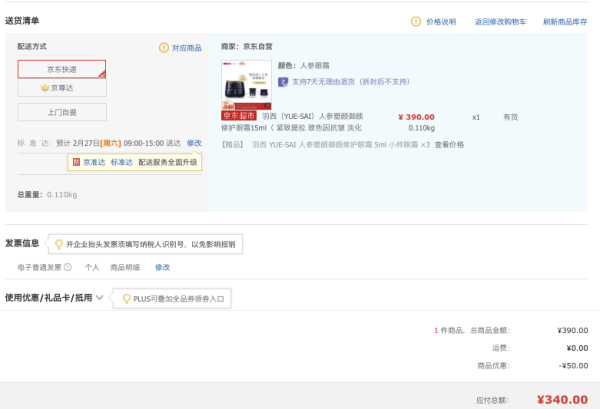
Task: Click the 对应商品 info icon
Action: pyautogui.click(x=164, y=48)
